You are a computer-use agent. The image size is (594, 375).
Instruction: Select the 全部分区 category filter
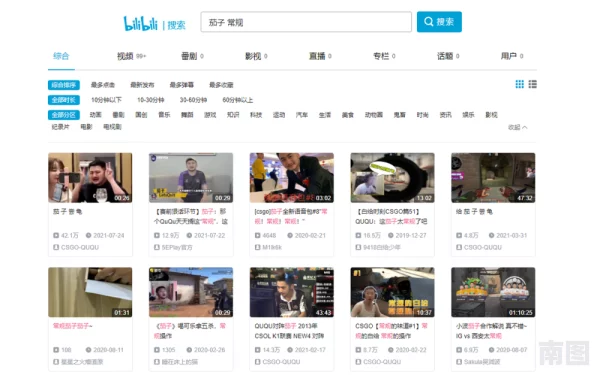[64, 115]
